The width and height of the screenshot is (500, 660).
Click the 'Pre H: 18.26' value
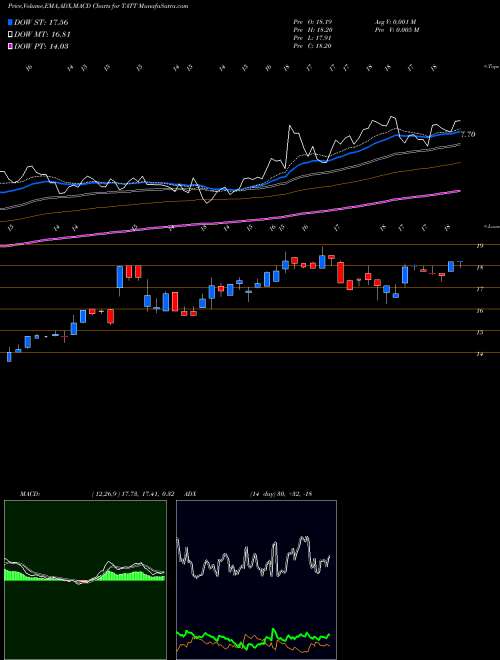(x=312, y=30)
